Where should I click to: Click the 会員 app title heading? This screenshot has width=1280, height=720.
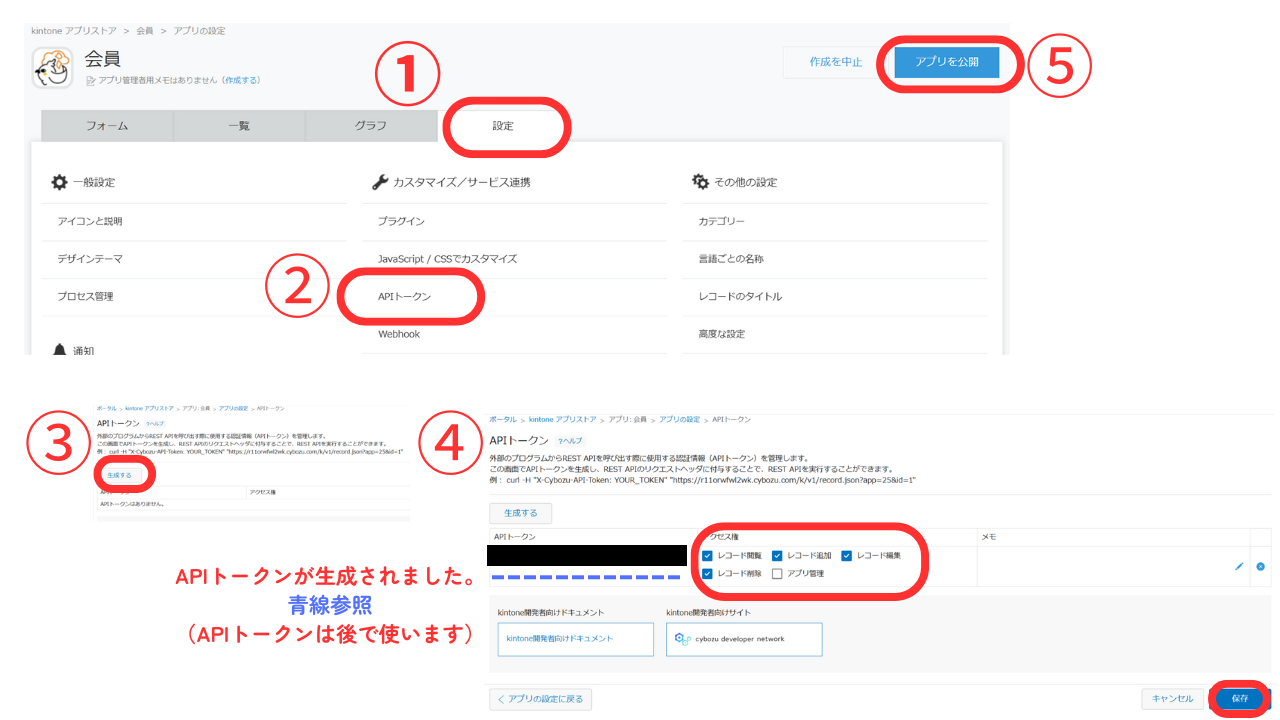point(102,59)
